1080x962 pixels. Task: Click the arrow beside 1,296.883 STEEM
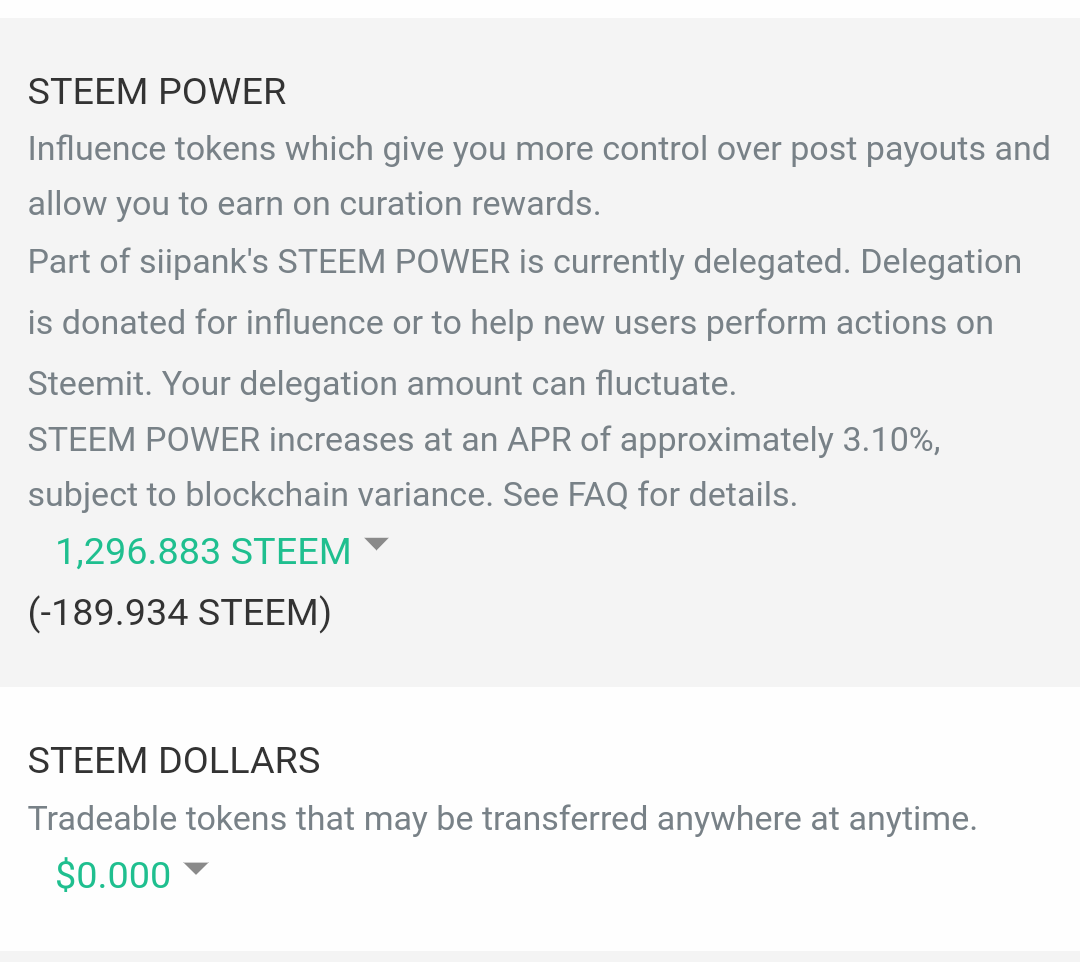click(376, 545)
